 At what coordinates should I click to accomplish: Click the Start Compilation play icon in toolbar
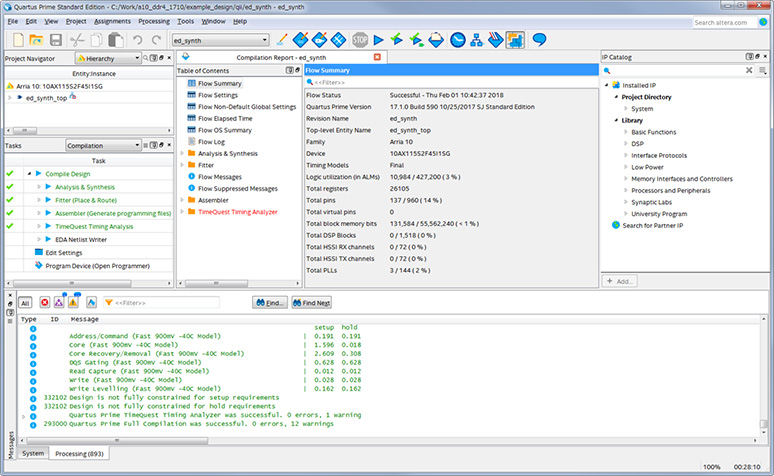tap(379, 39)
